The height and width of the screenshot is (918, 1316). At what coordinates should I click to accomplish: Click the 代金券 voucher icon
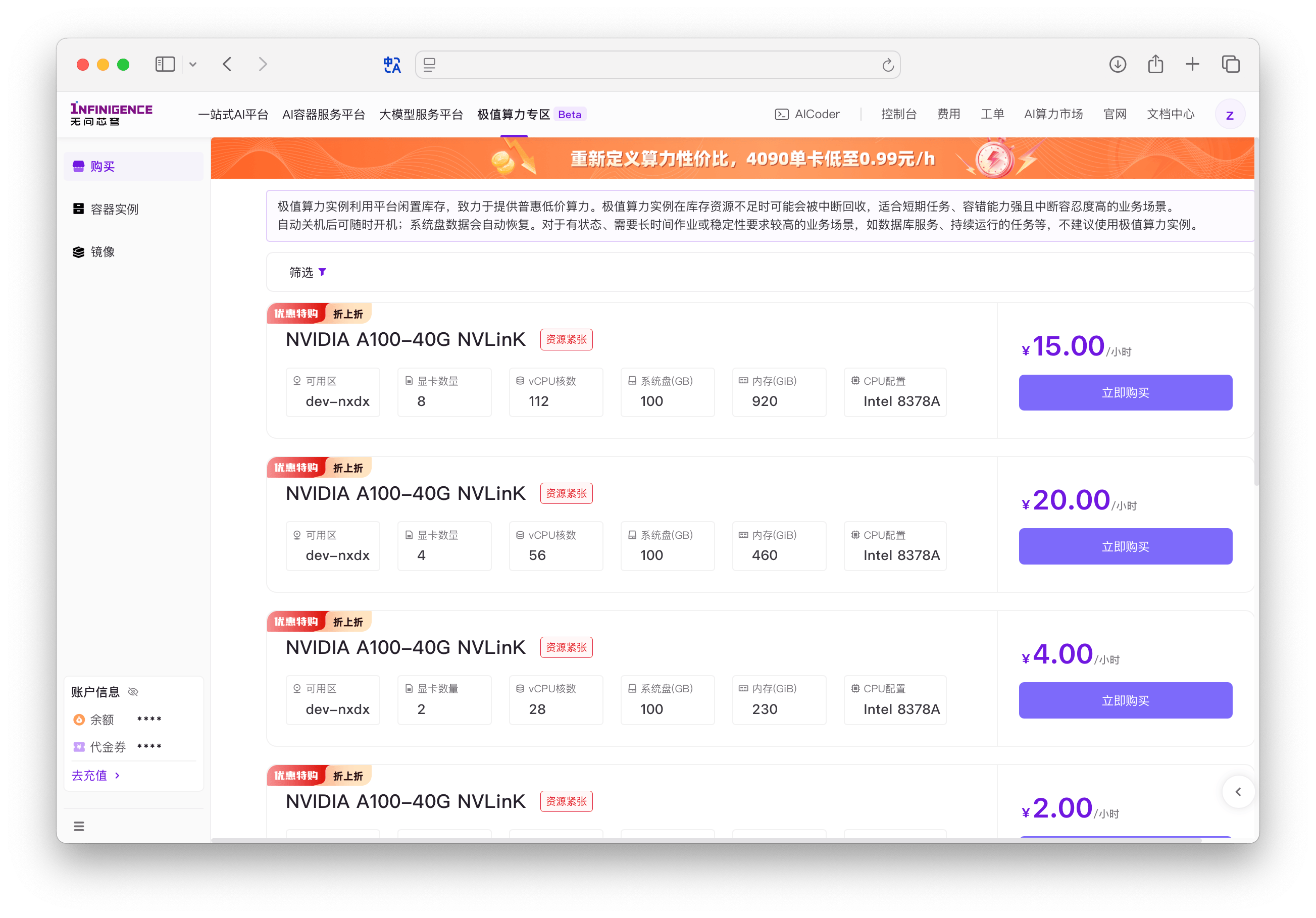click(x=79, y=747)
